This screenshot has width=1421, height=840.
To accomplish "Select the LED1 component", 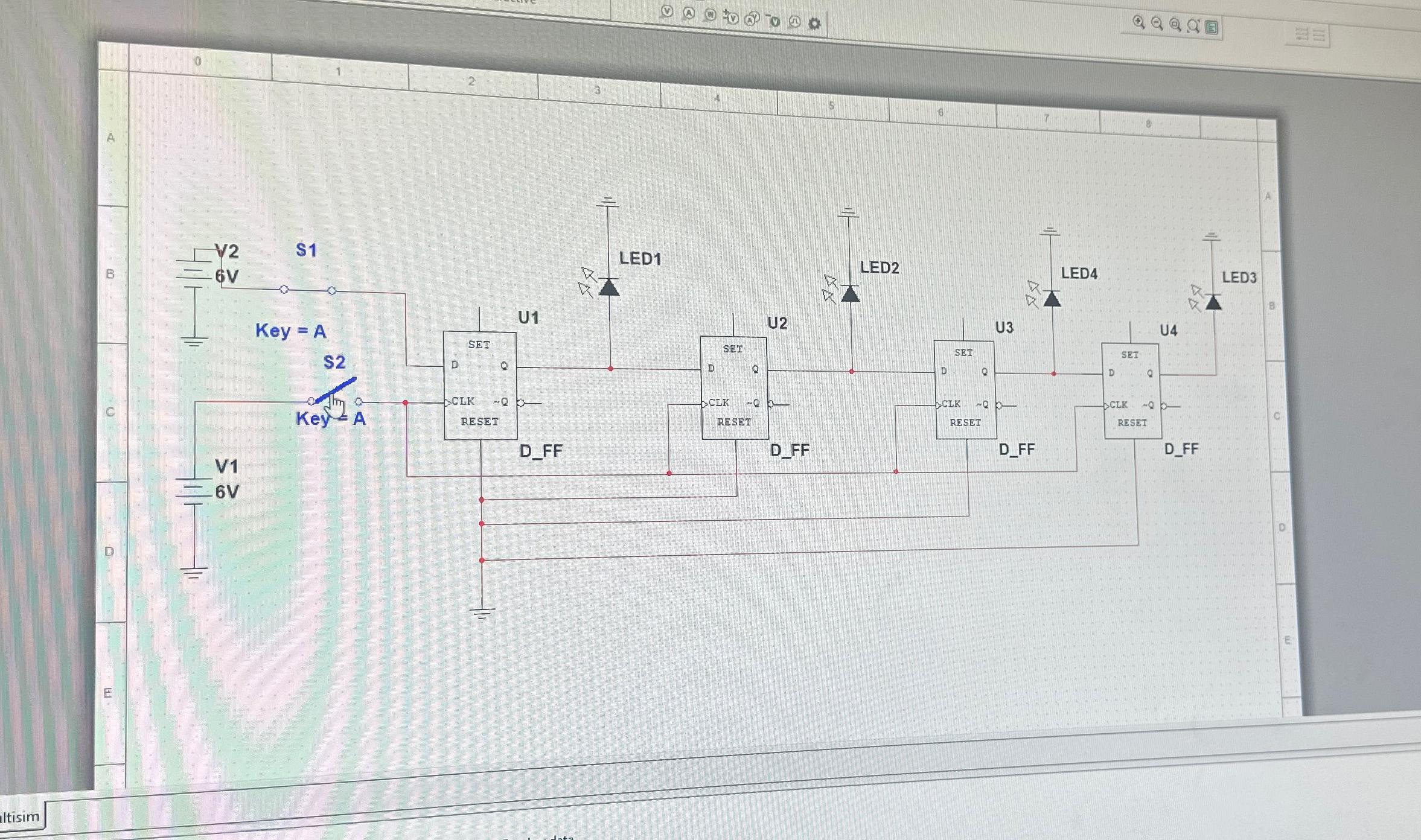I will [608, 288].
